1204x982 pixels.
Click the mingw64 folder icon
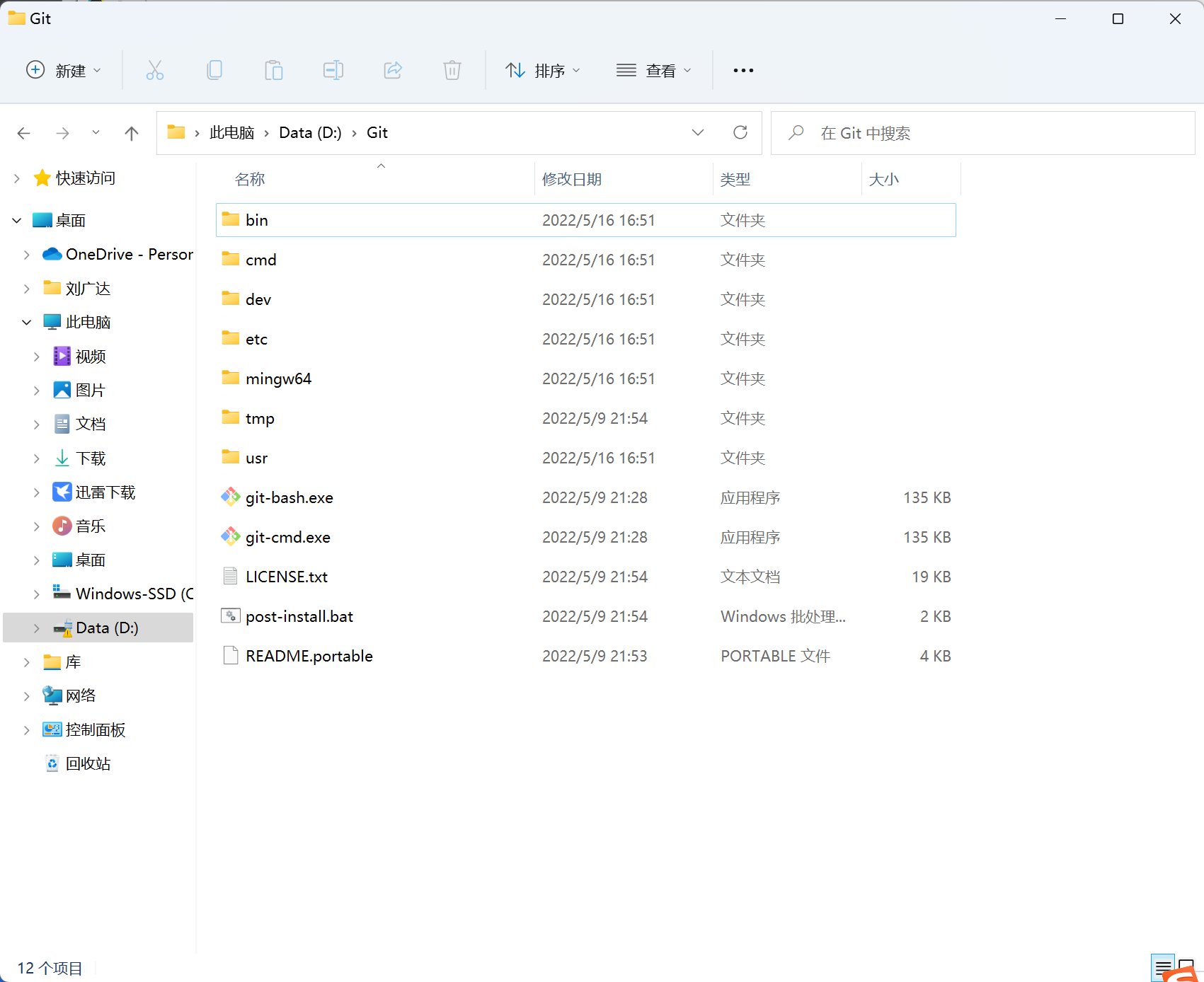230,378
